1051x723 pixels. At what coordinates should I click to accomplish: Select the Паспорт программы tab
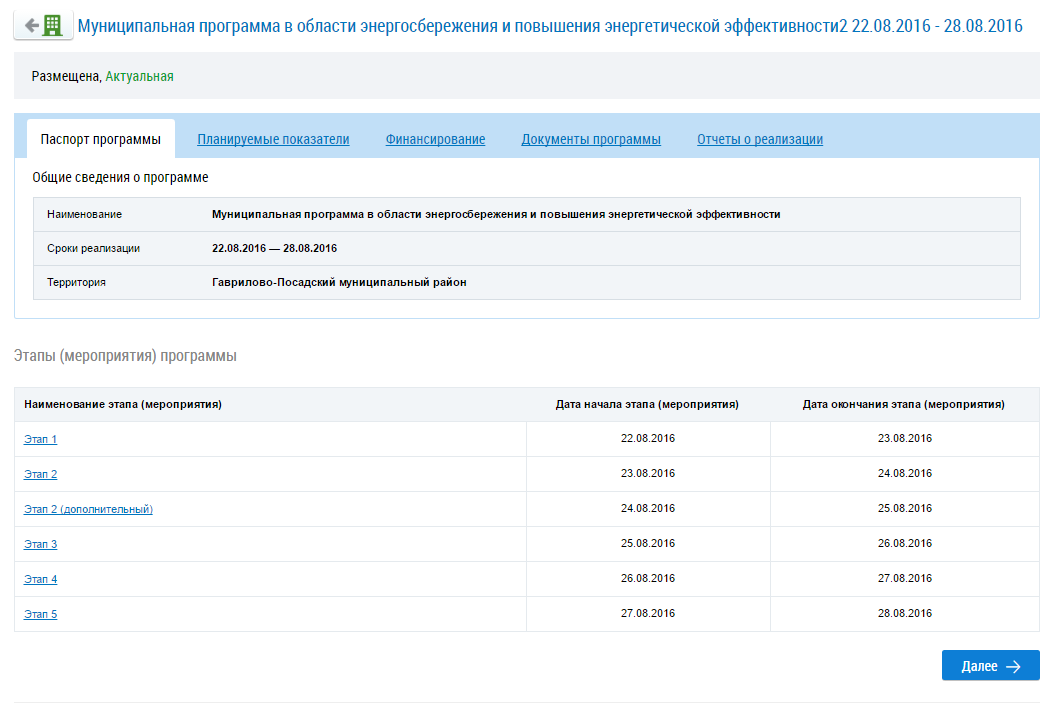[100, 139]
